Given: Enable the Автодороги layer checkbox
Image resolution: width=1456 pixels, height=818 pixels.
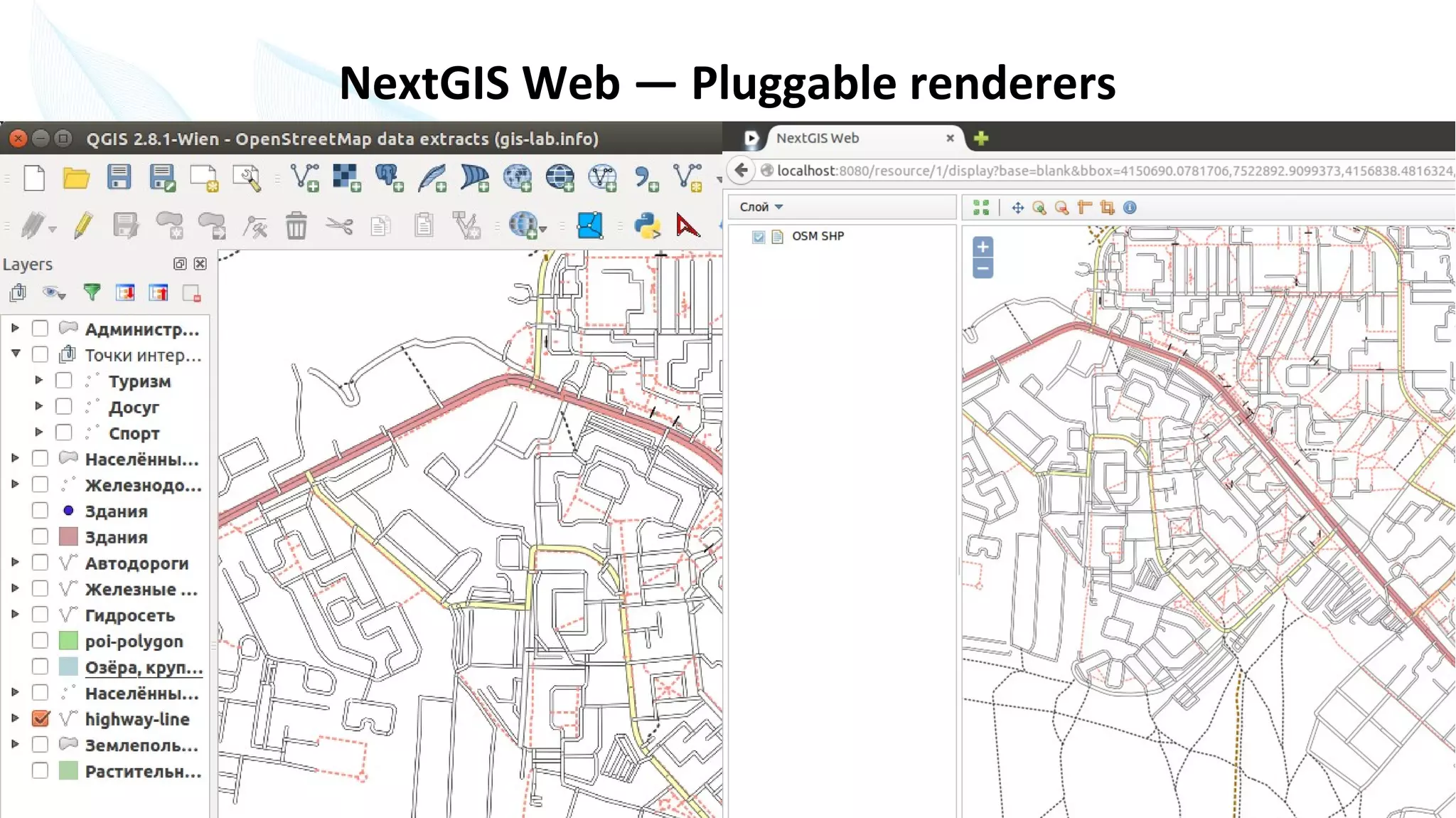Looking at the screenshot, I should (41, 563).
